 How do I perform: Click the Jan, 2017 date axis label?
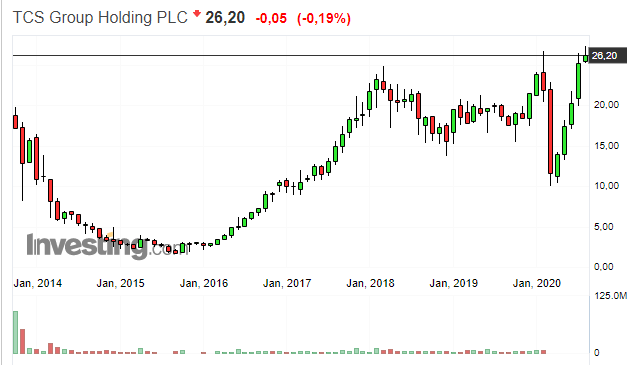pyautogui.click(x=287, y=283)
